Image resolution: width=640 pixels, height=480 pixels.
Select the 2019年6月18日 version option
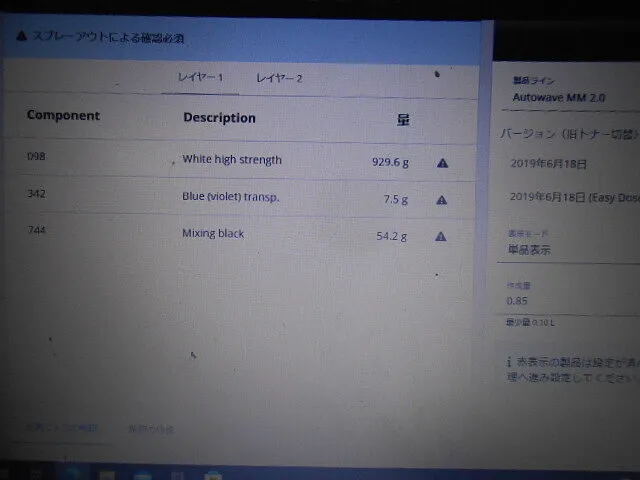click(x=549, y=164)
